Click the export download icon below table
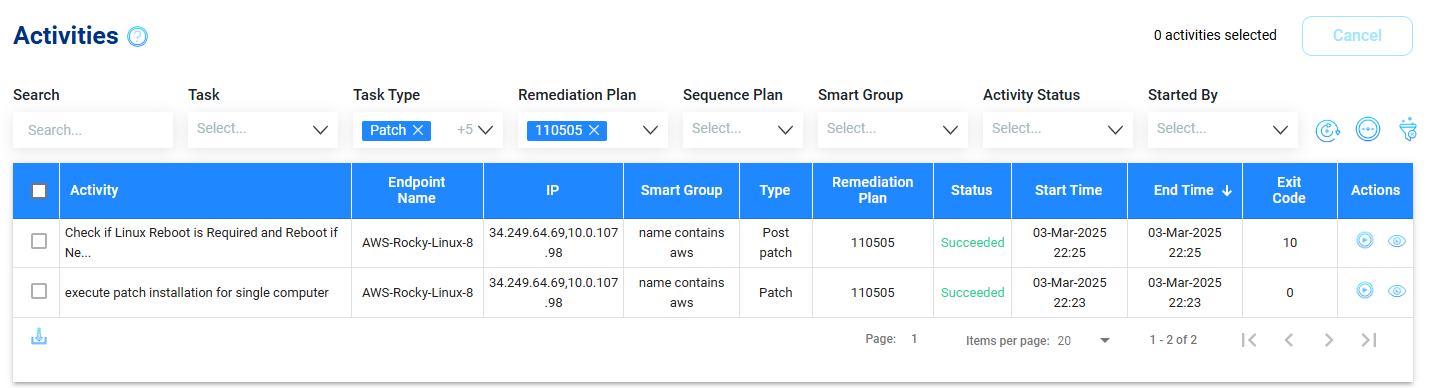Image resolution: width=1445 pixels, height=388 pixels. 39,337
